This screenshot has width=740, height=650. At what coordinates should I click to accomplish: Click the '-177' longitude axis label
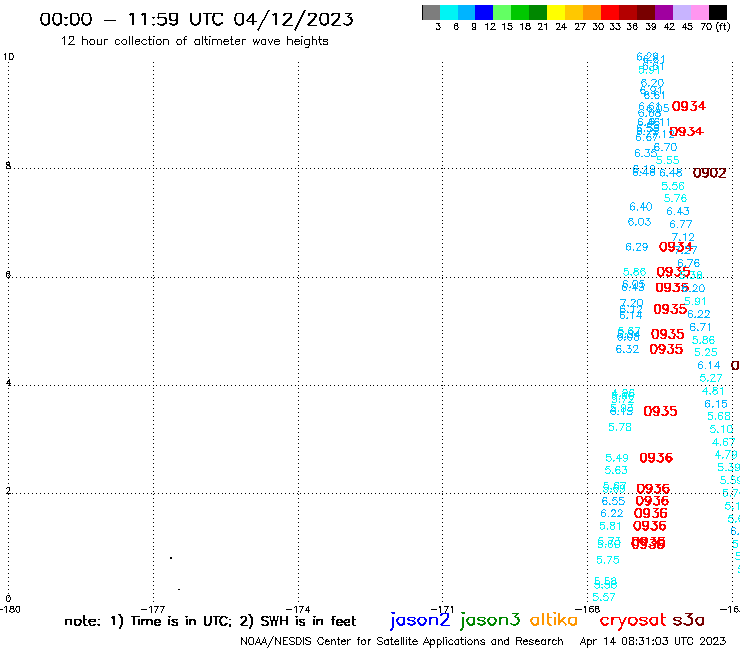[153, 609]
